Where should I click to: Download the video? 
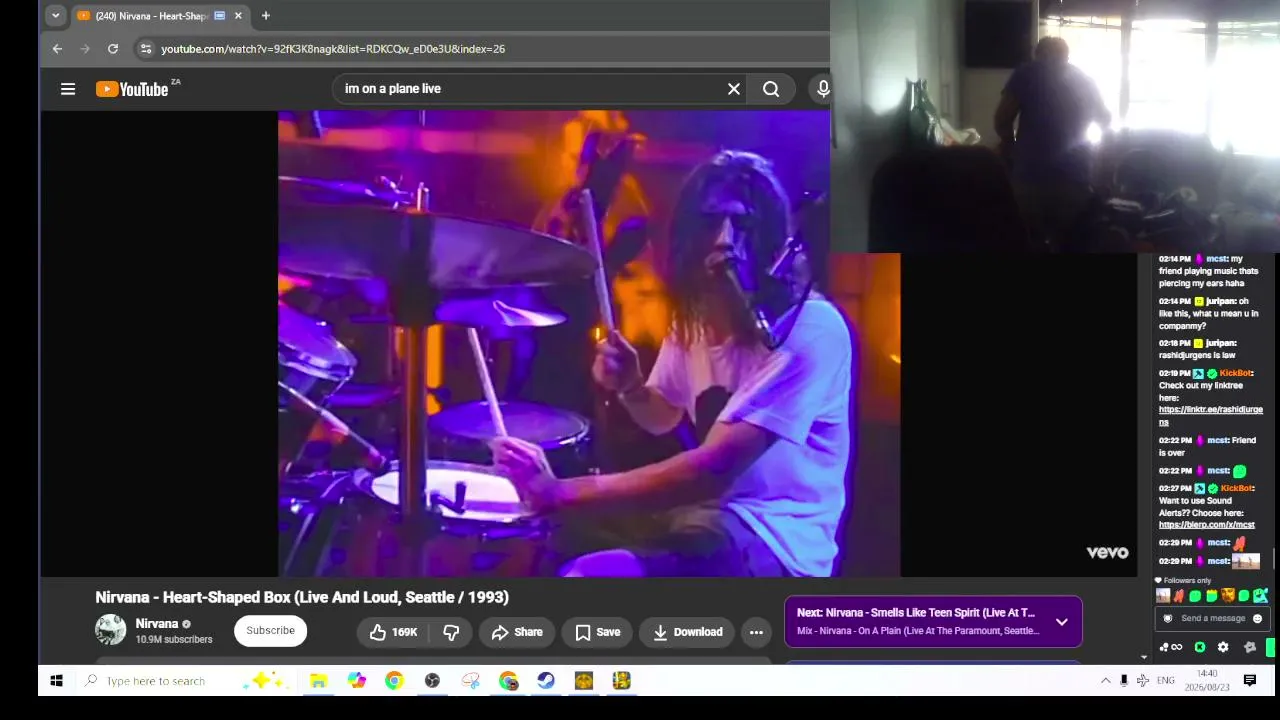687,632
